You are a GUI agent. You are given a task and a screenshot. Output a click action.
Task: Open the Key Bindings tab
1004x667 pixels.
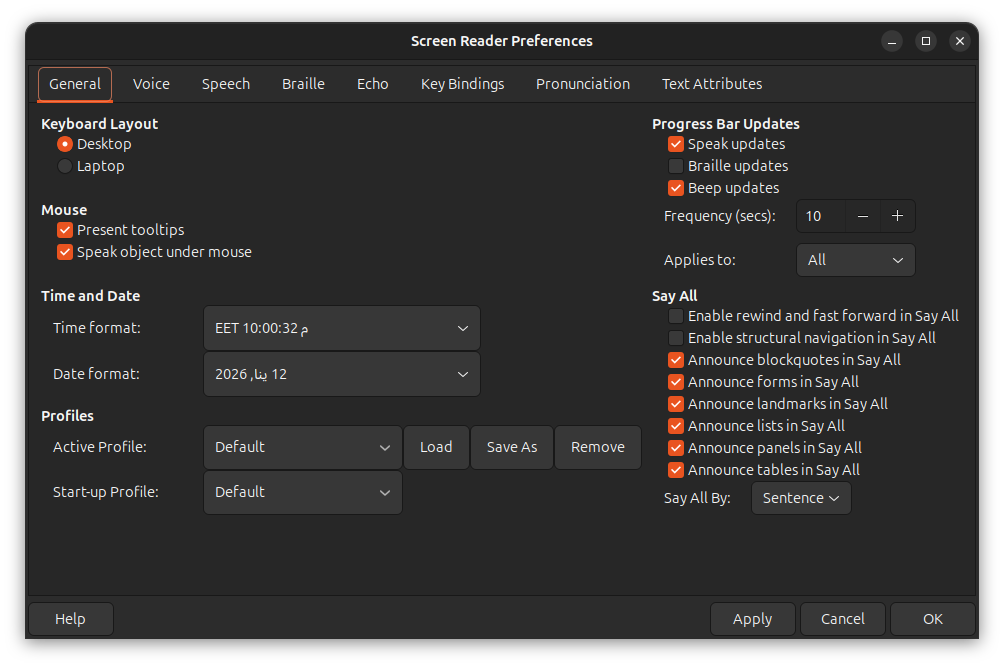[462, 84]
